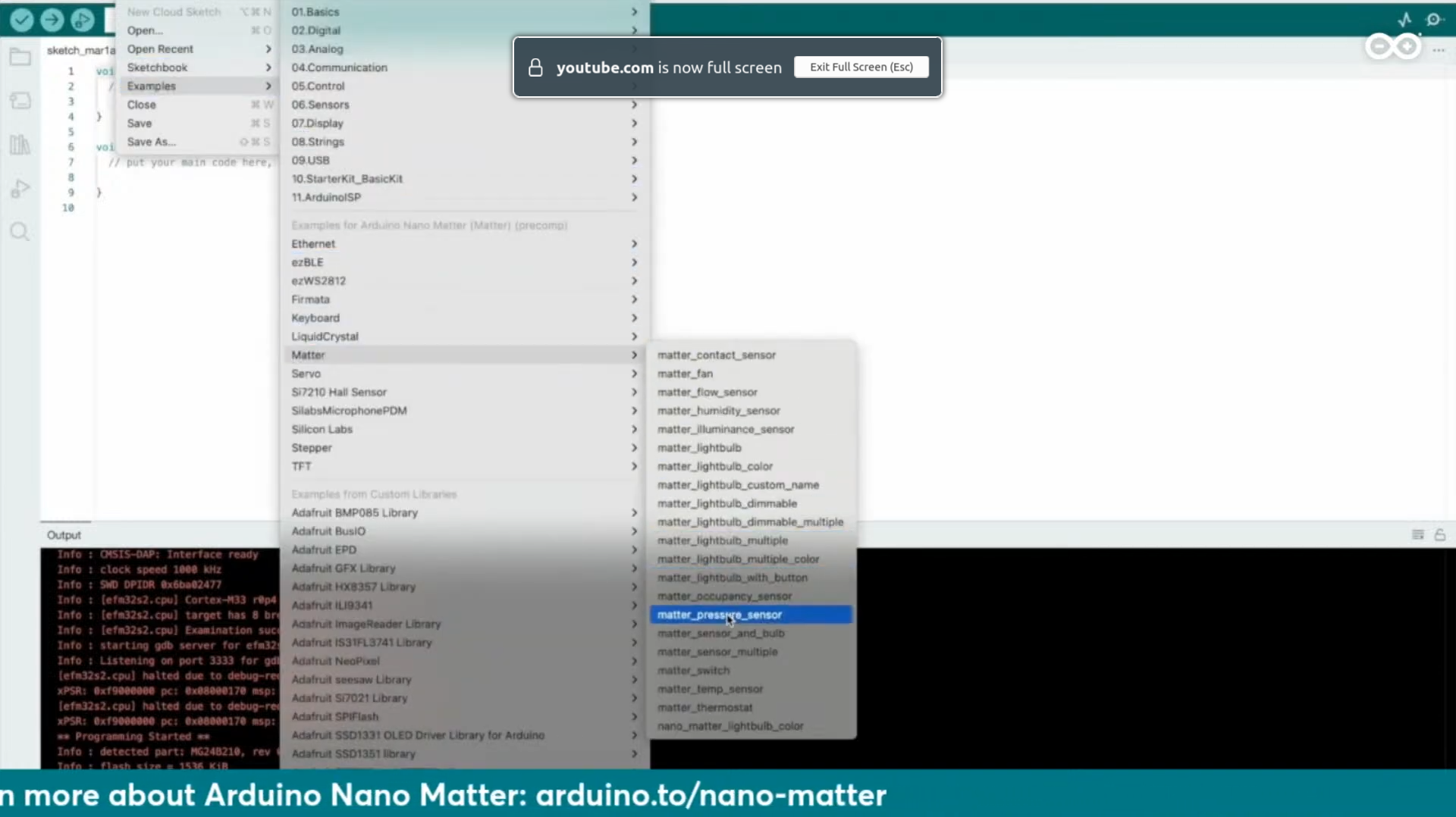The width and height of the screenshot is (1456, 817).
Task: Open Servo examples entry
Action: [x=464, y=374]
